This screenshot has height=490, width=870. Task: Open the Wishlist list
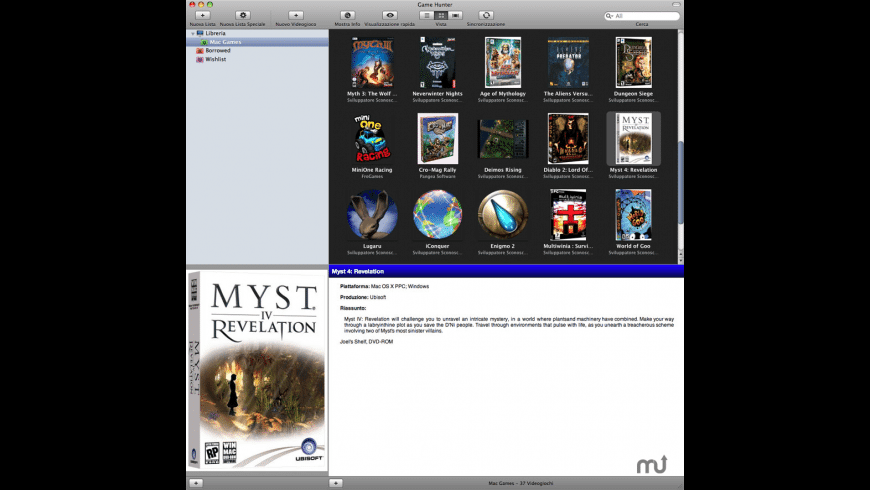(x=216, y=59)
